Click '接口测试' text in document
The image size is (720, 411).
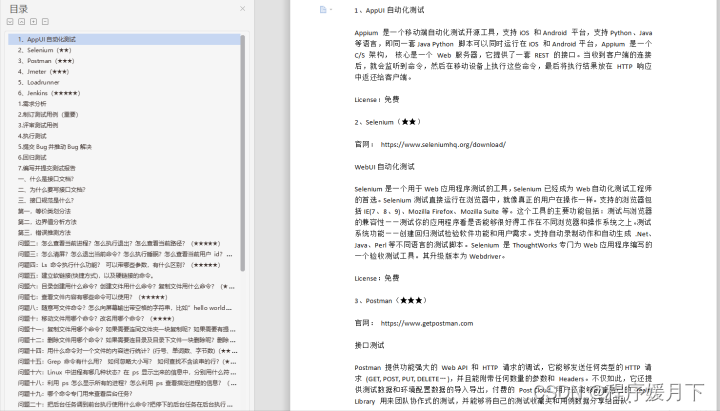click(369, 345)
